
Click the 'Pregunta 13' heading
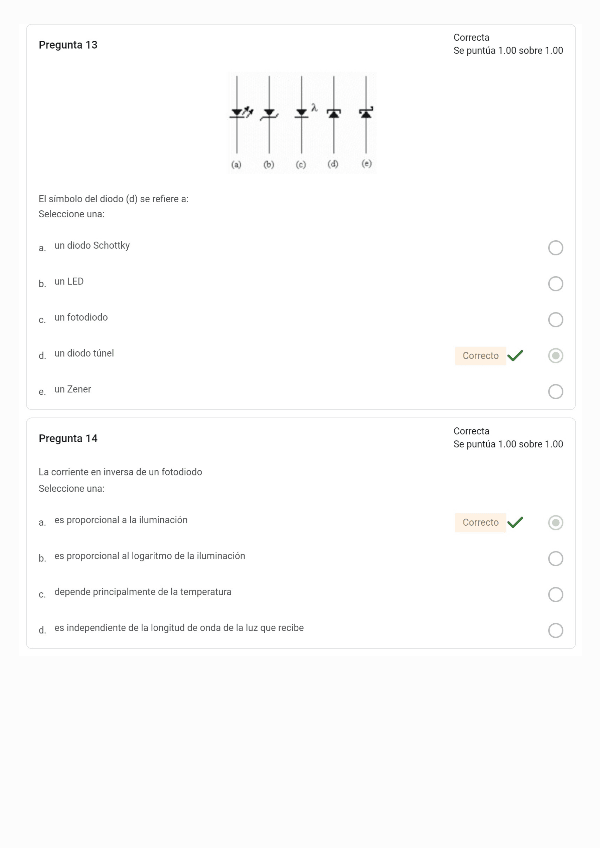pos(68,45)
